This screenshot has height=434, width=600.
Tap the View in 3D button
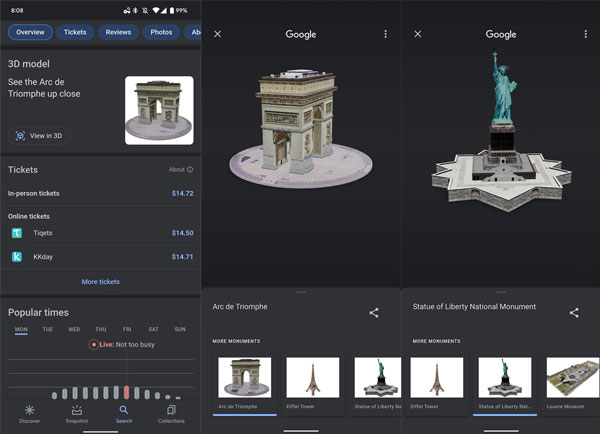pos(39,136)
